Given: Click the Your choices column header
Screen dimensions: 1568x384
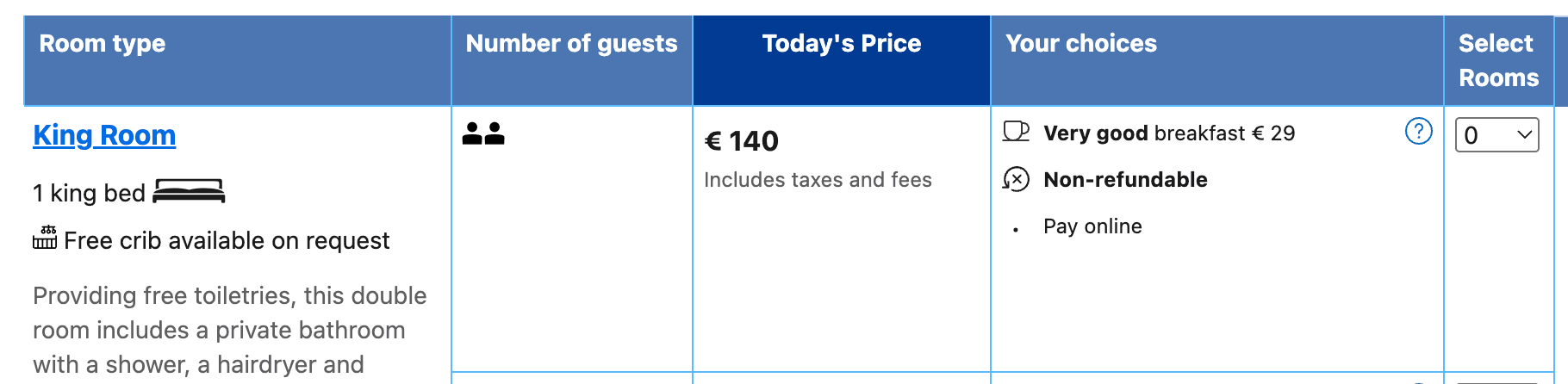Looking at the screenshot, I should point(1081,44).
